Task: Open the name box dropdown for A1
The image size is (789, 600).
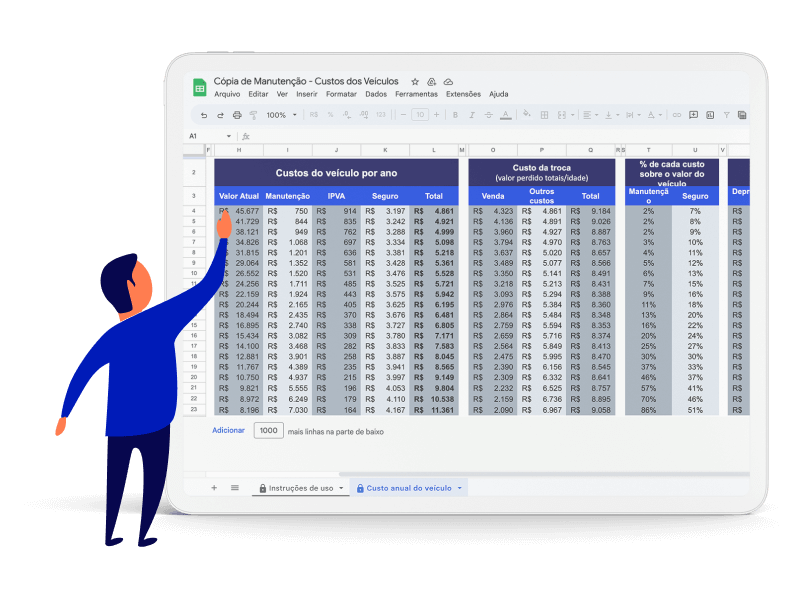Action: (229, 136)
